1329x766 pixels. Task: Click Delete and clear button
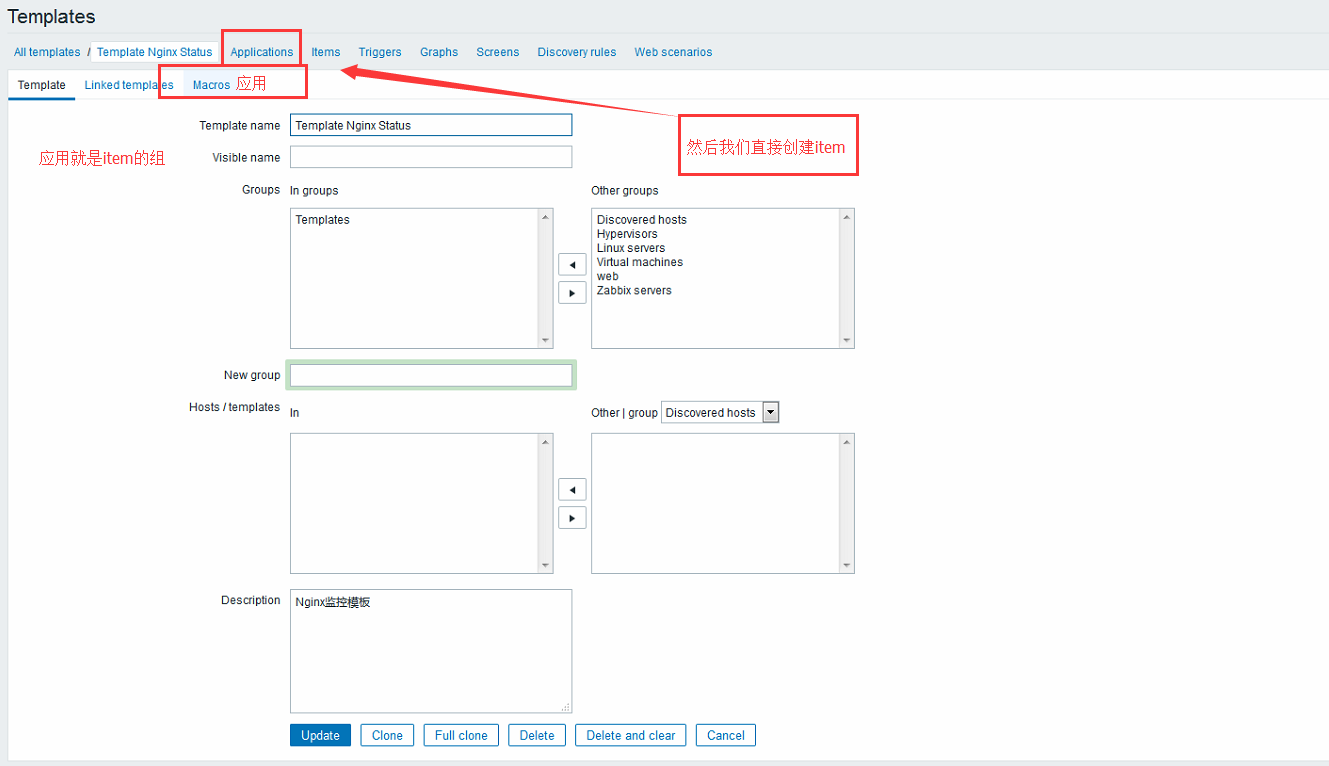pos(631,735)
